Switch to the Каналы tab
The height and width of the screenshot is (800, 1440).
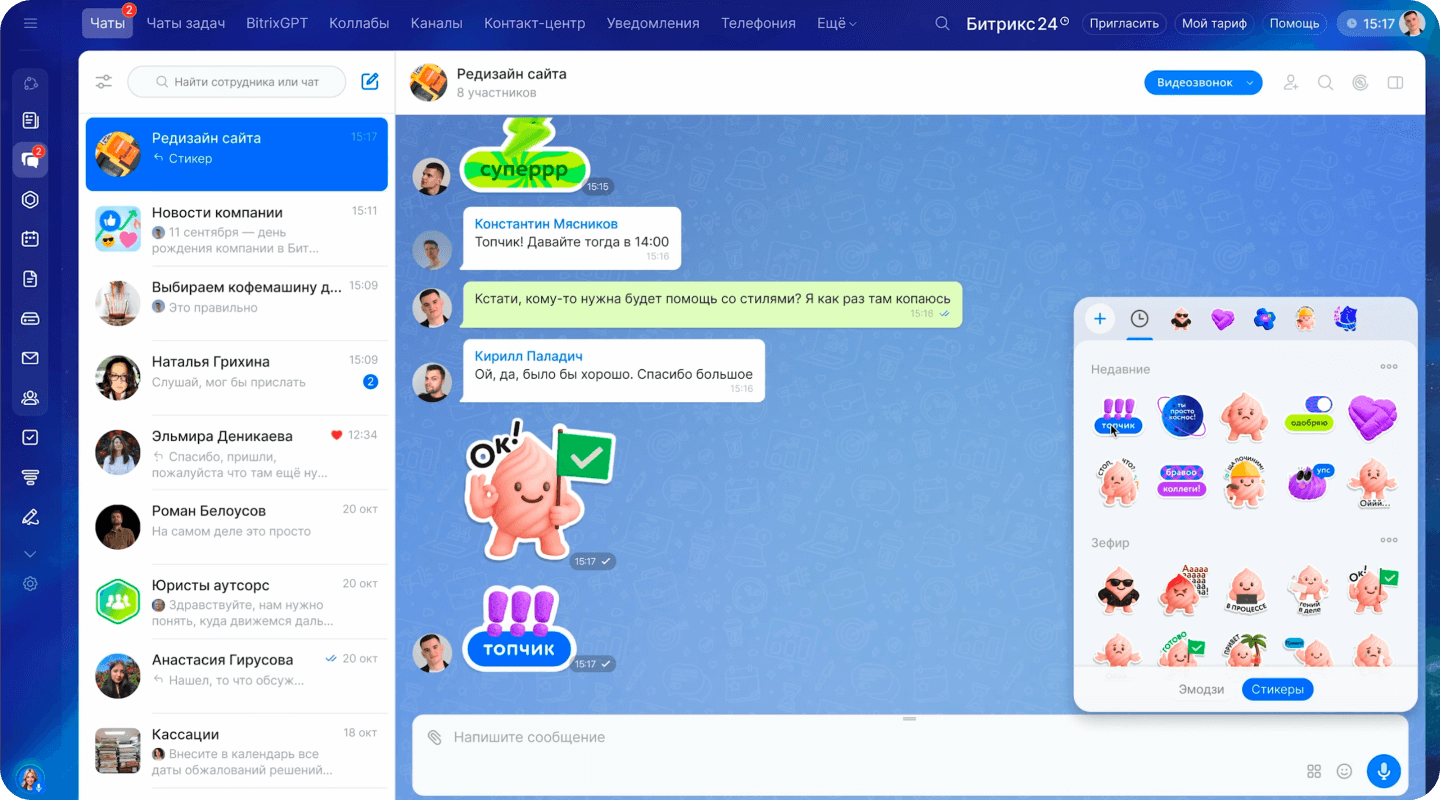pyautogui.click(x=436, y=23)
